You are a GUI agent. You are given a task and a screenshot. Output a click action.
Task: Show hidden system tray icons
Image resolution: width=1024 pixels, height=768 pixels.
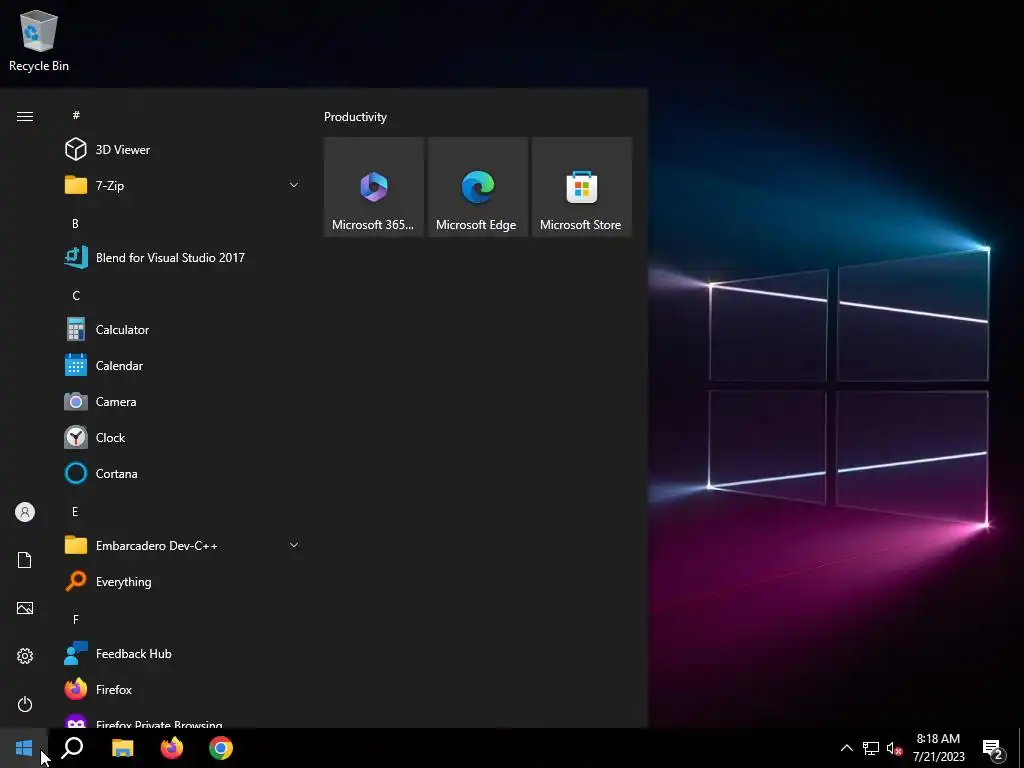pos(846,748)
